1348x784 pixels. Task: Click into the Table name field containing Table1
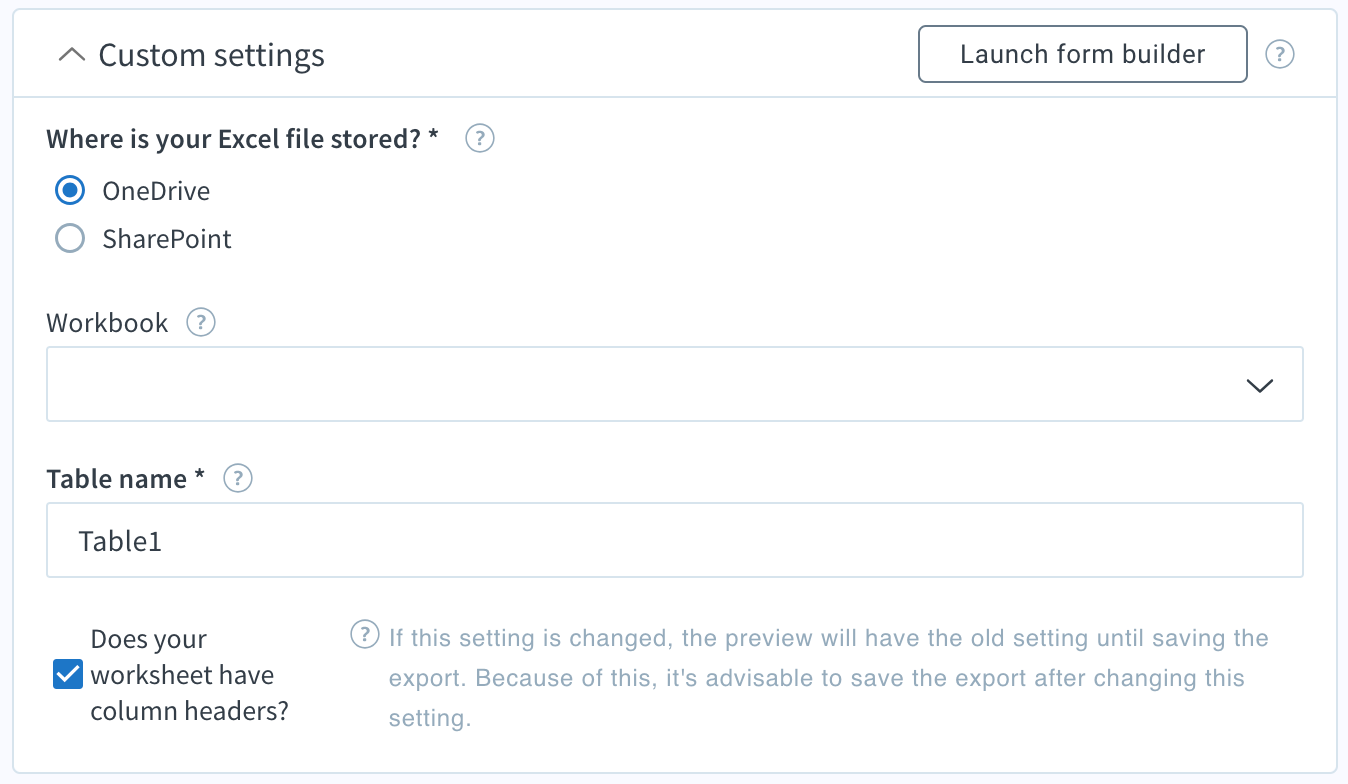click(674, 541)
